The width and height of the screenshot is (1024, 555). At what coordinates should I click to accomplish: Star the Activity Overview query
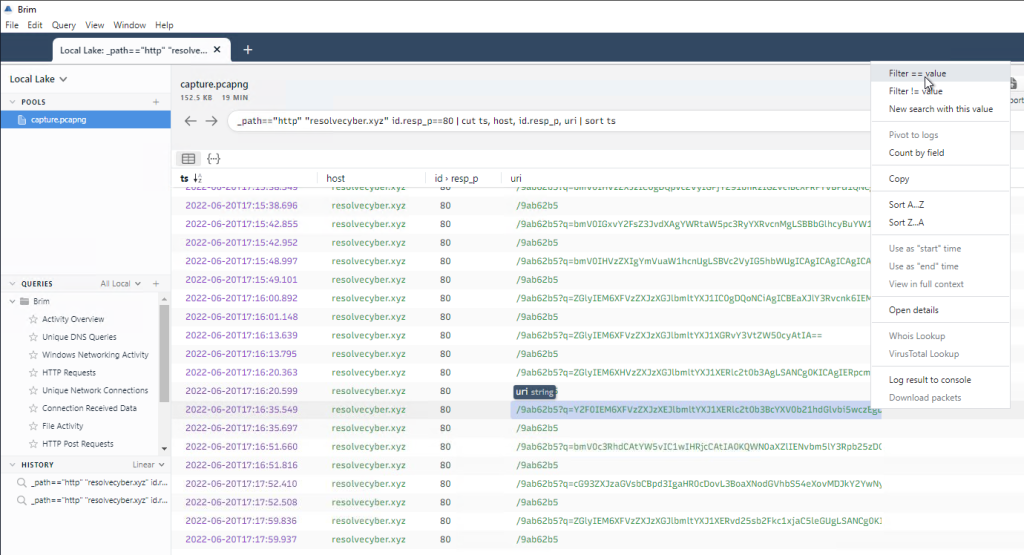(x=33, y=319)
